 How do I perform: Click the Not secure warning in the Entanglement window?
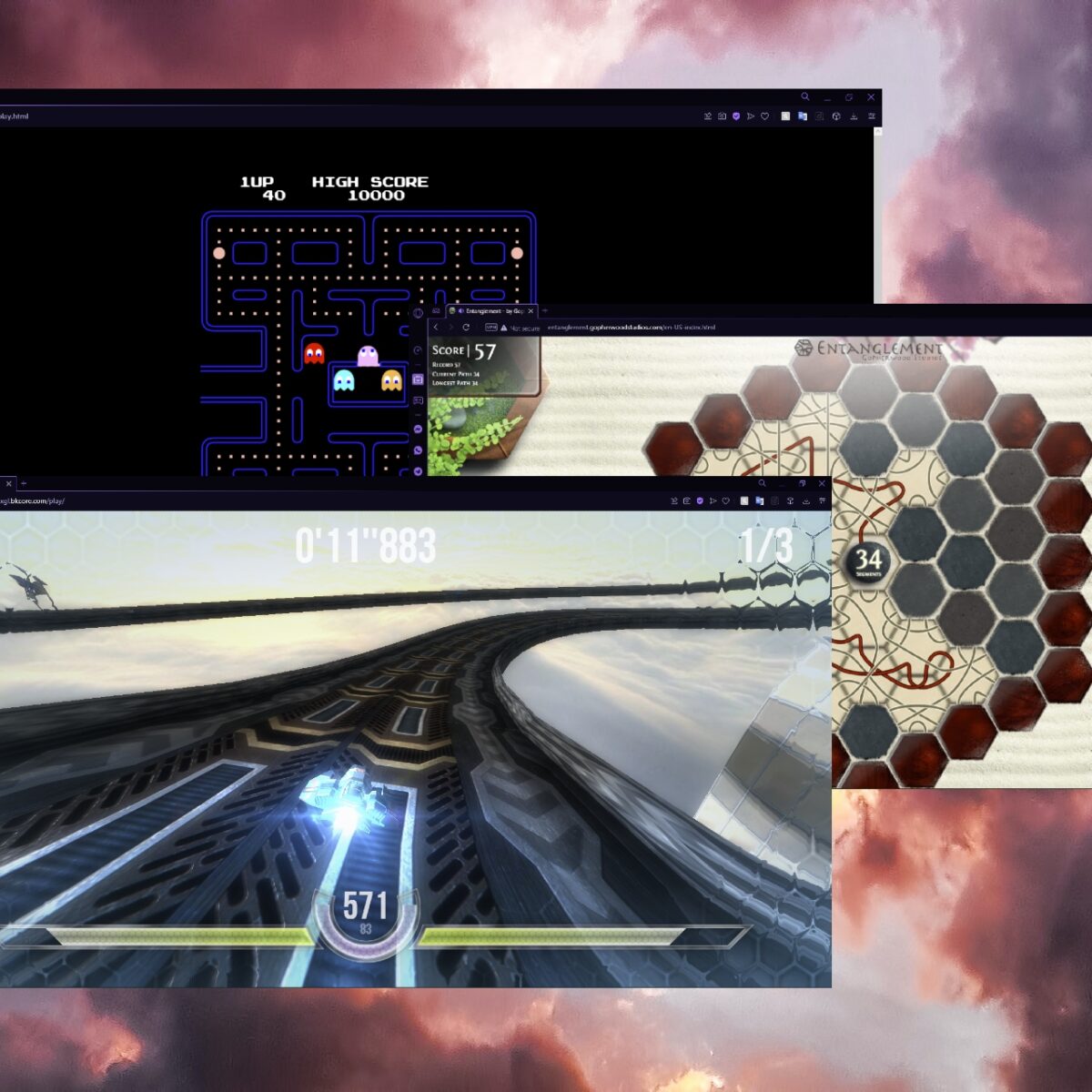tap(521, 328)
